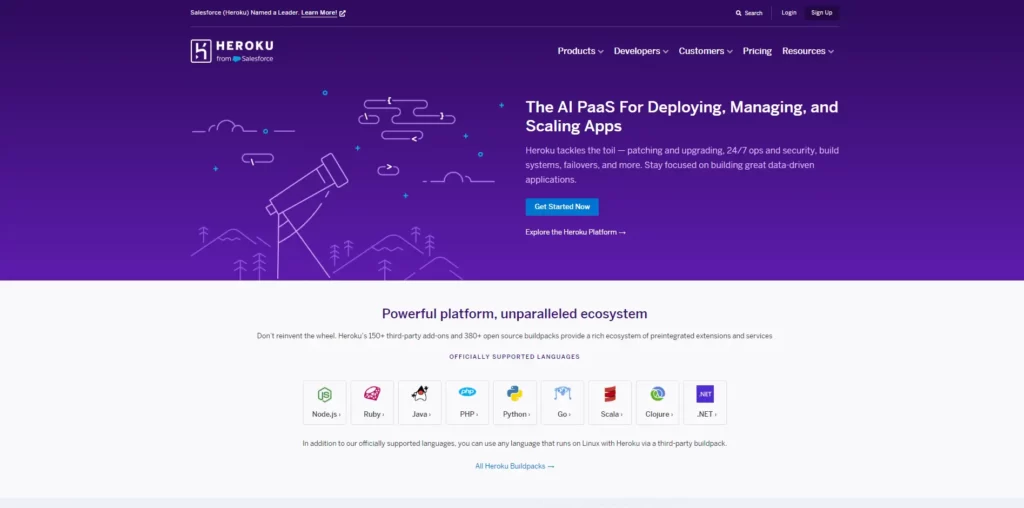This screenshot has width=1024, height=508.
Task: Click the Clojure label
Action: point(658,415)
